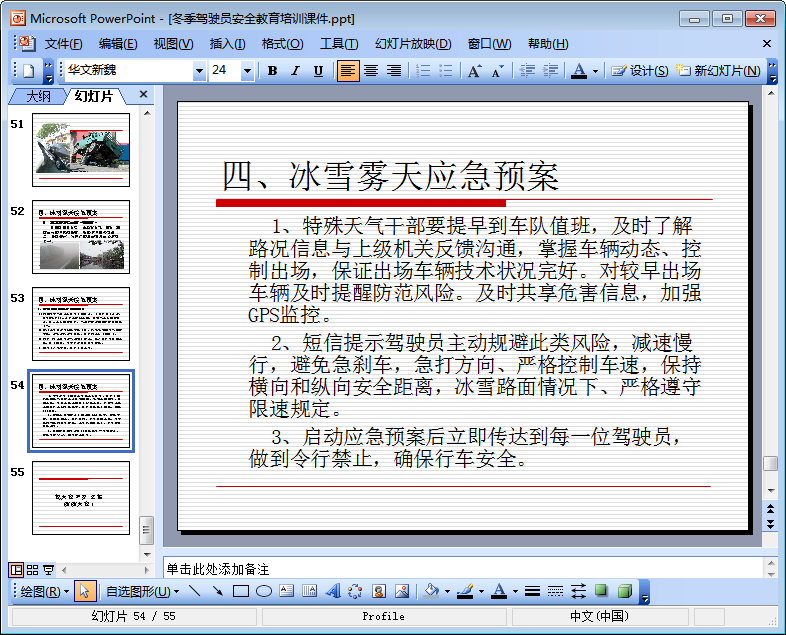Insert a picture from file
The height and width of the screenshot is (635, 786).
(402, 591)
